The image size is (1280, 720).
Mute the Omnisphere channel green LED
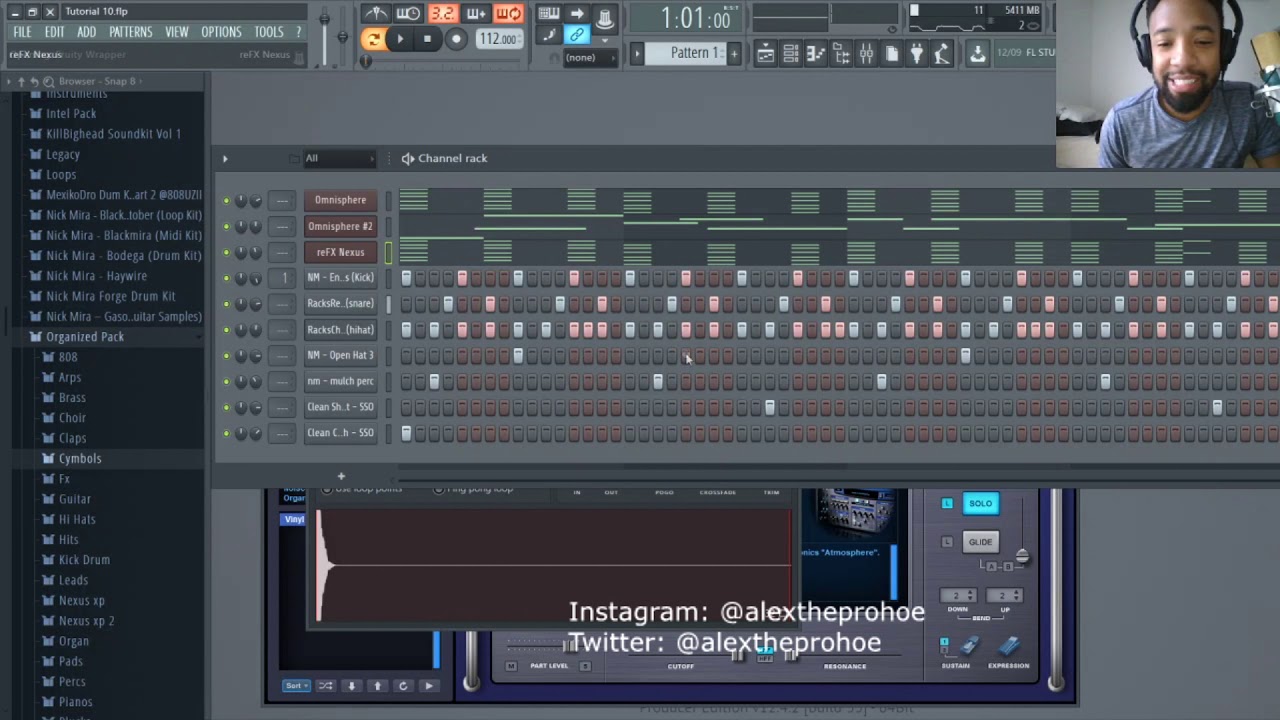tap(226, 200)
